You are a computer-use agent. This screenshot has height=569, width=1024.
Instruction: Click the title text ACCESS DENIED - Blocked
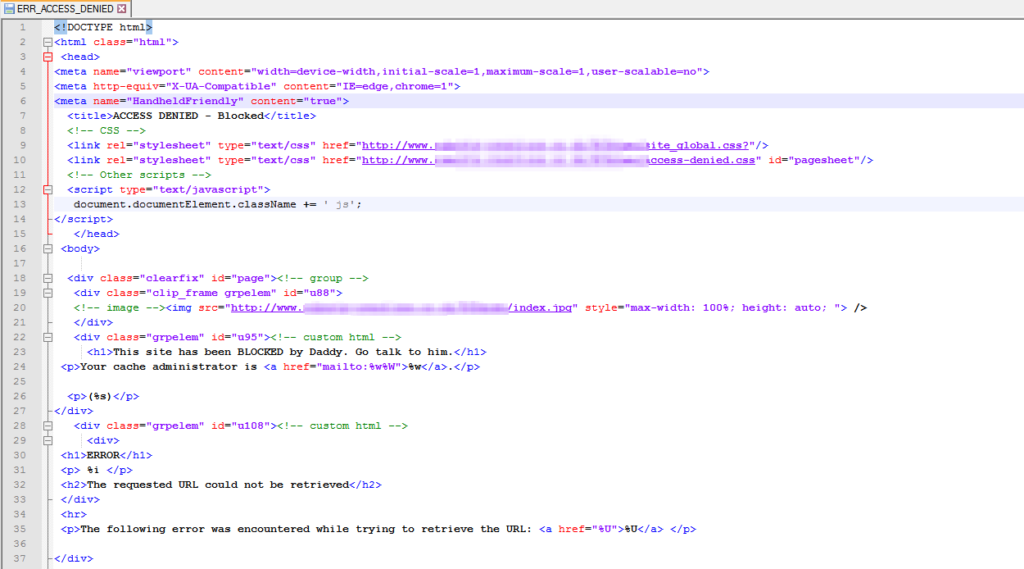point(188,116)
